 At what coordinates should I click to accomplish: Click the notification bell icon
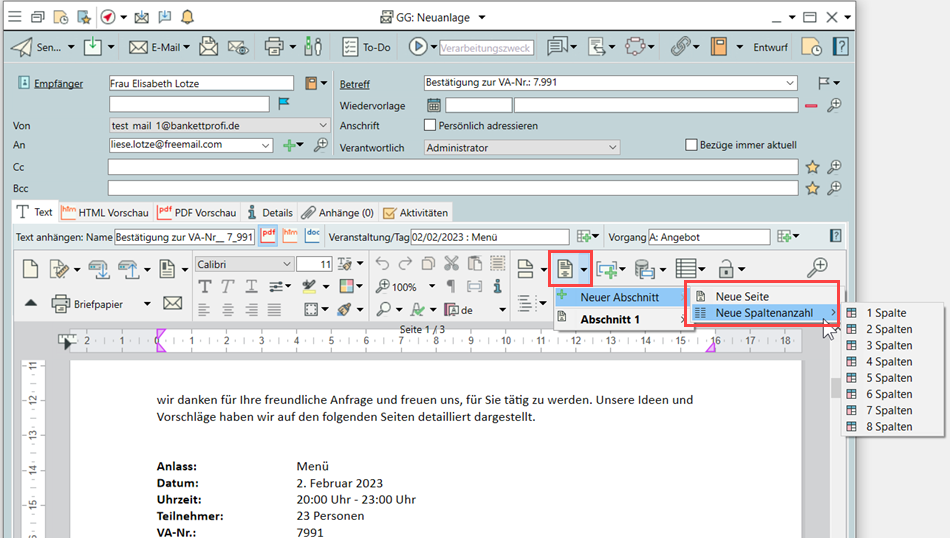(187, 17)
